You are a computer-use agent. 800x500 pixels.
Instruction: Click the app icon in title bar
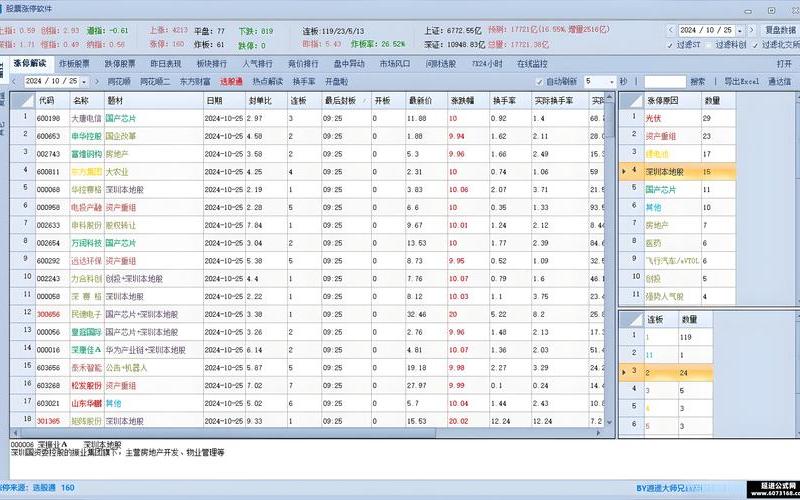[2, 9]
